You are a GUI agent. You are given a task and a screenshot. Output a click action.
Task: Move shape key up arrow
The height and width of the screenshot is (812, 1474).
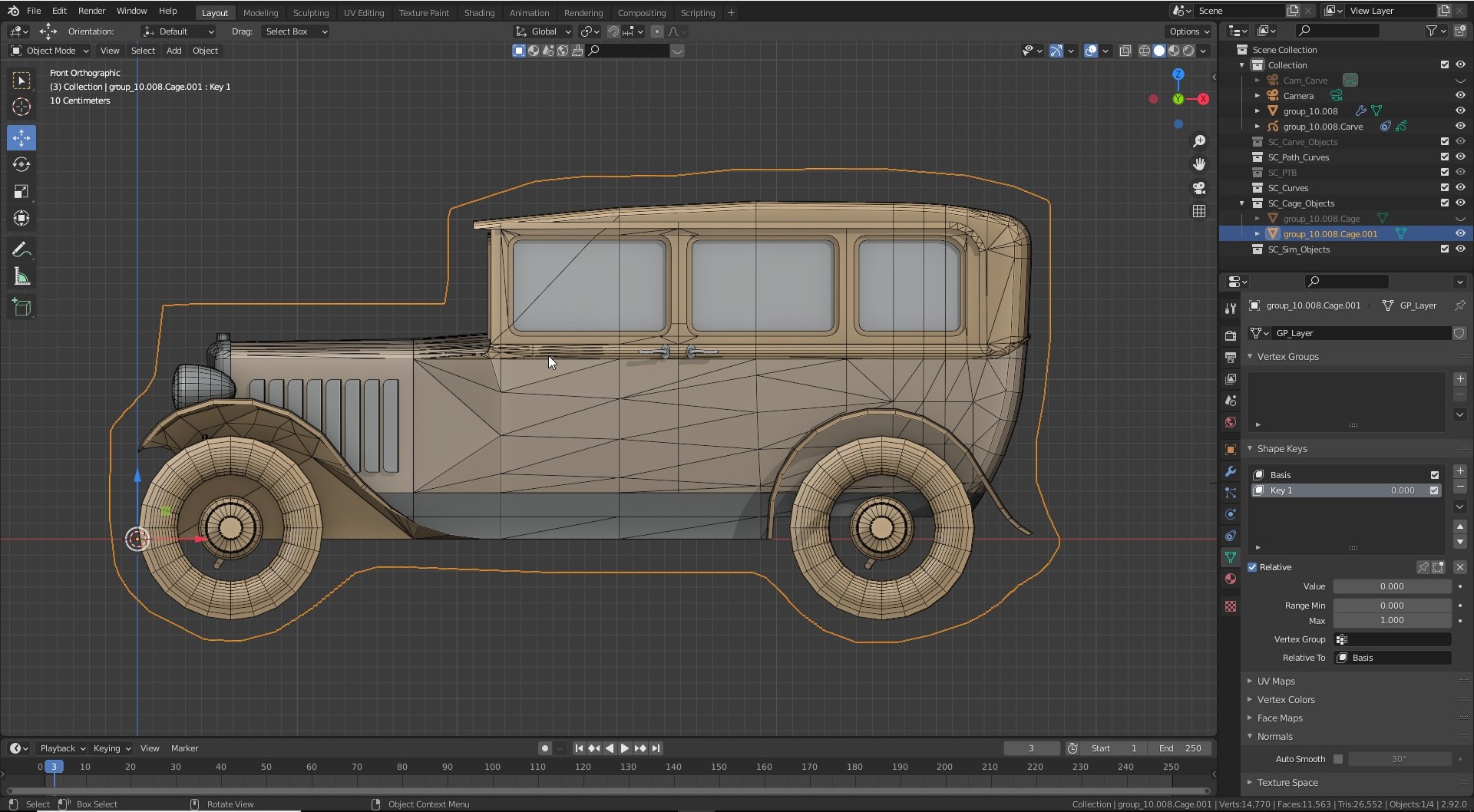coord(1460,526)
